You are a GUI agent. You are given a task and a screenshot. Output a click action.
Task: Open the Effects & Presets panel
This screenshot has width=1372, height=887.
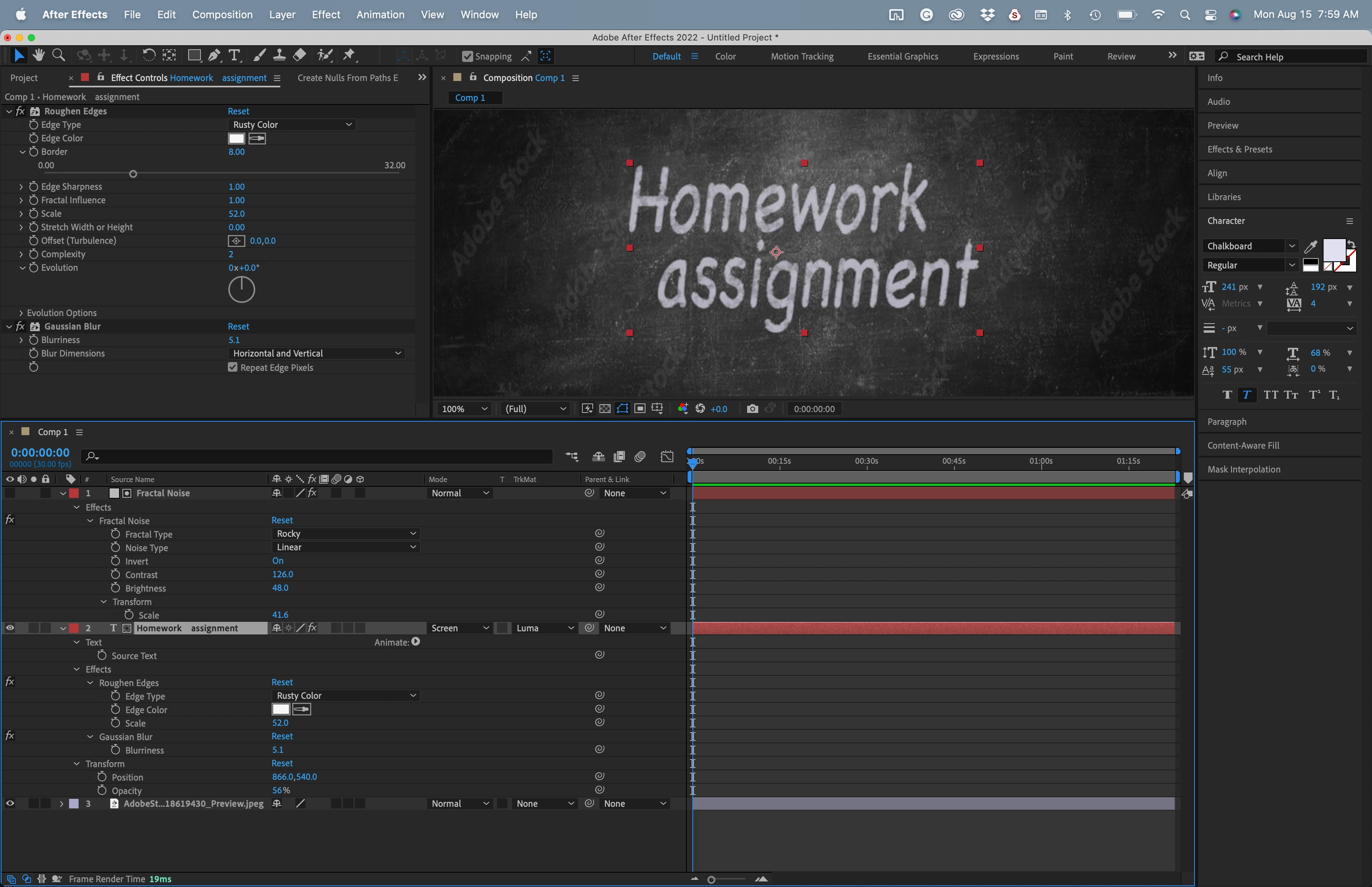(x=1239, y=149)
